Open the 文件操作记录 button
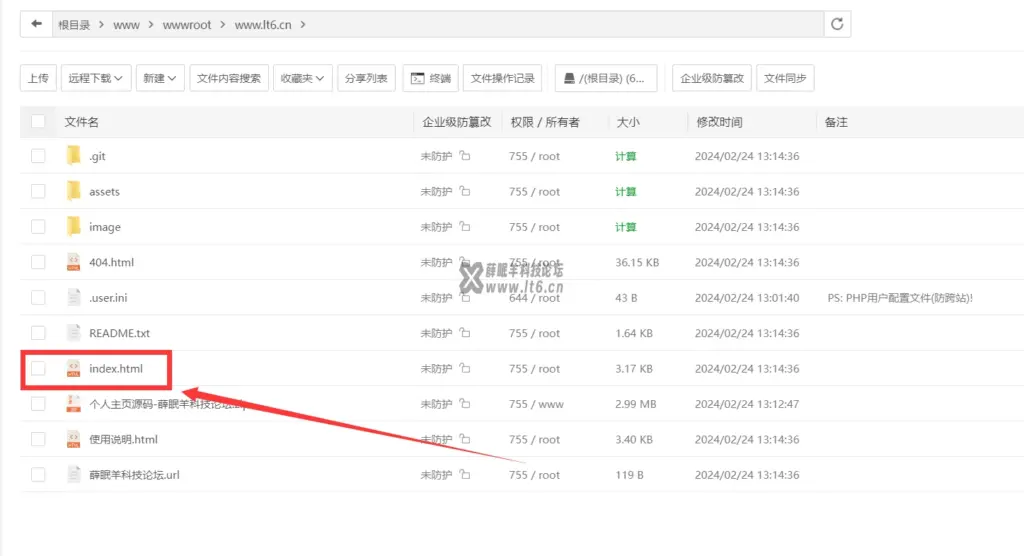Screen dimensions: 1024x556 click(x=503, y=78)
